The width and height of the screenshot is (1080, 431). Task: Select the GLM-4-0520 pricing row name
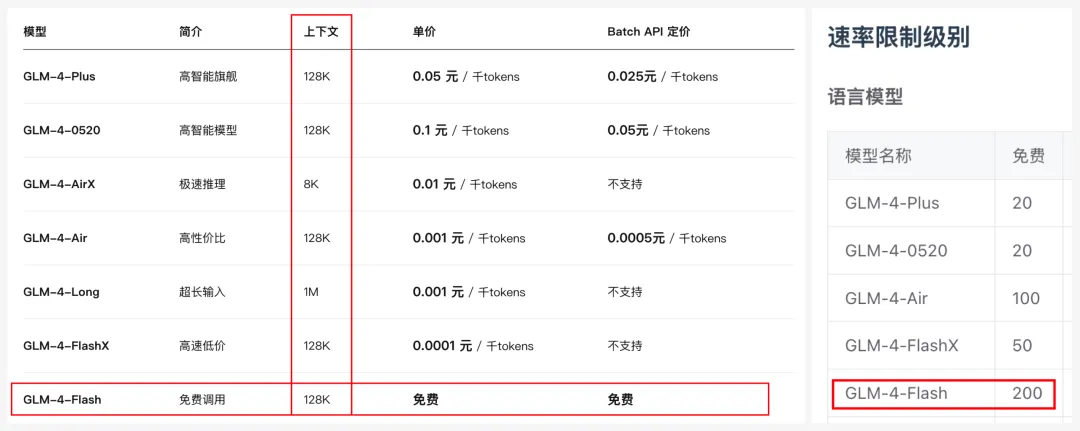click(x=61, y=130)
